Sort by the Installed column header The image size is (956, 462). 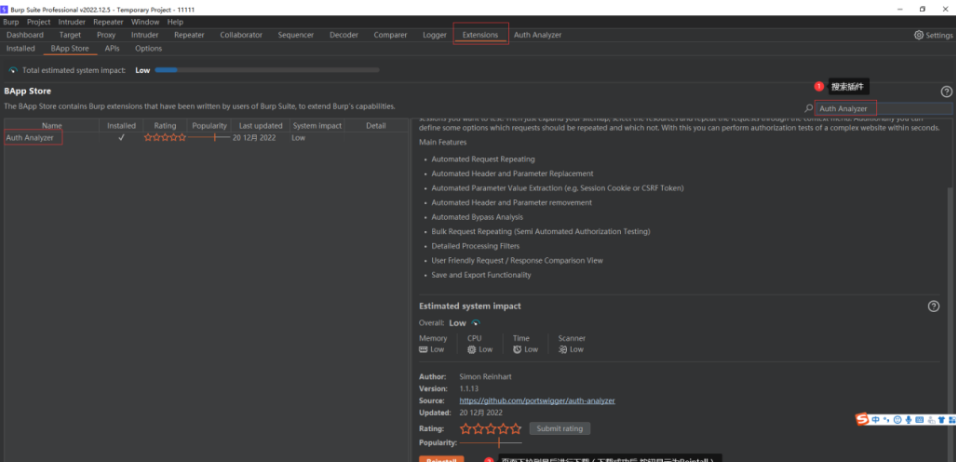(121, 126)
